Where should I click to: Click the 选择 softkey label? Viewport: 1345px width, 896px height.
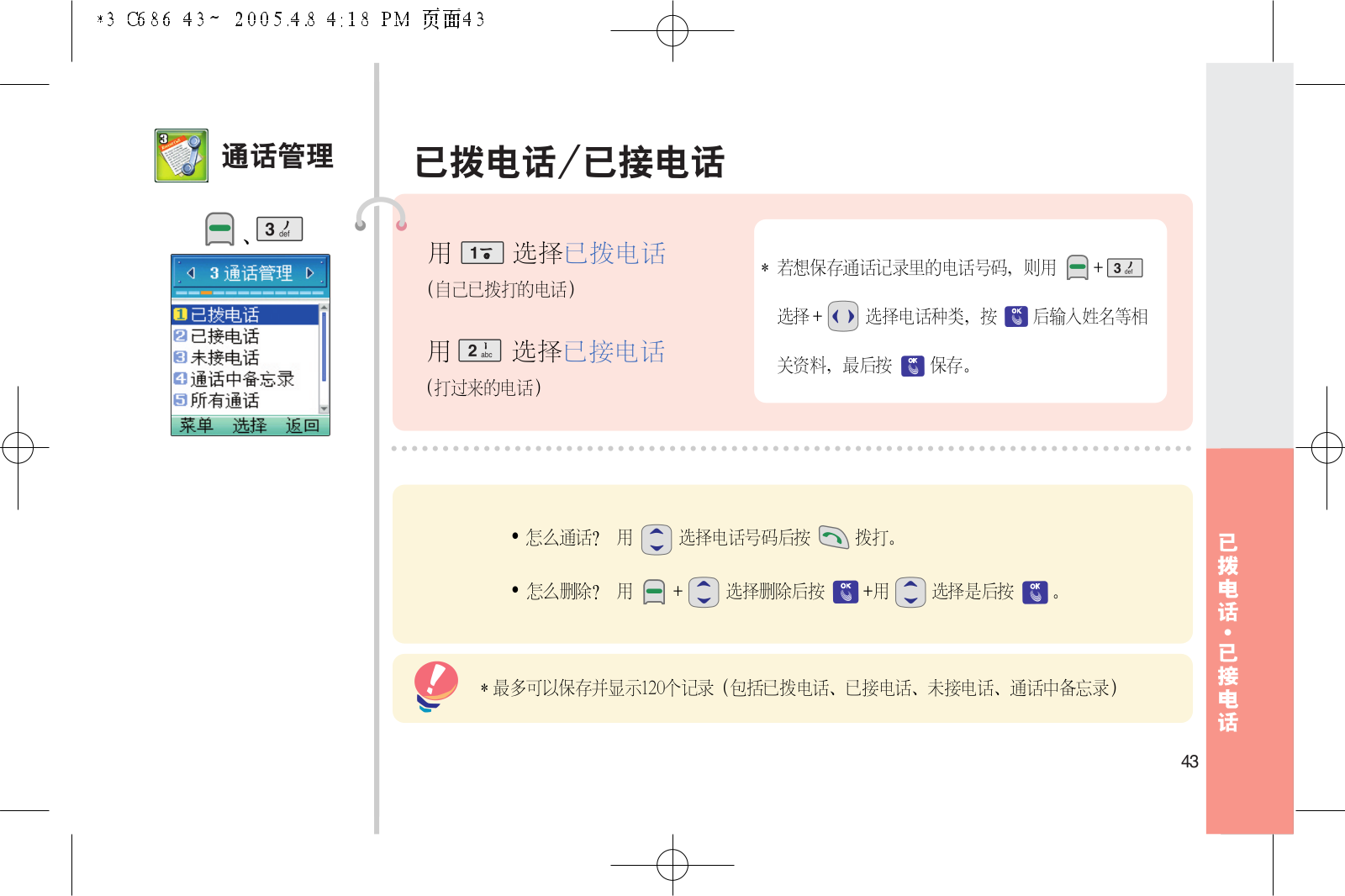pos(249,425)
